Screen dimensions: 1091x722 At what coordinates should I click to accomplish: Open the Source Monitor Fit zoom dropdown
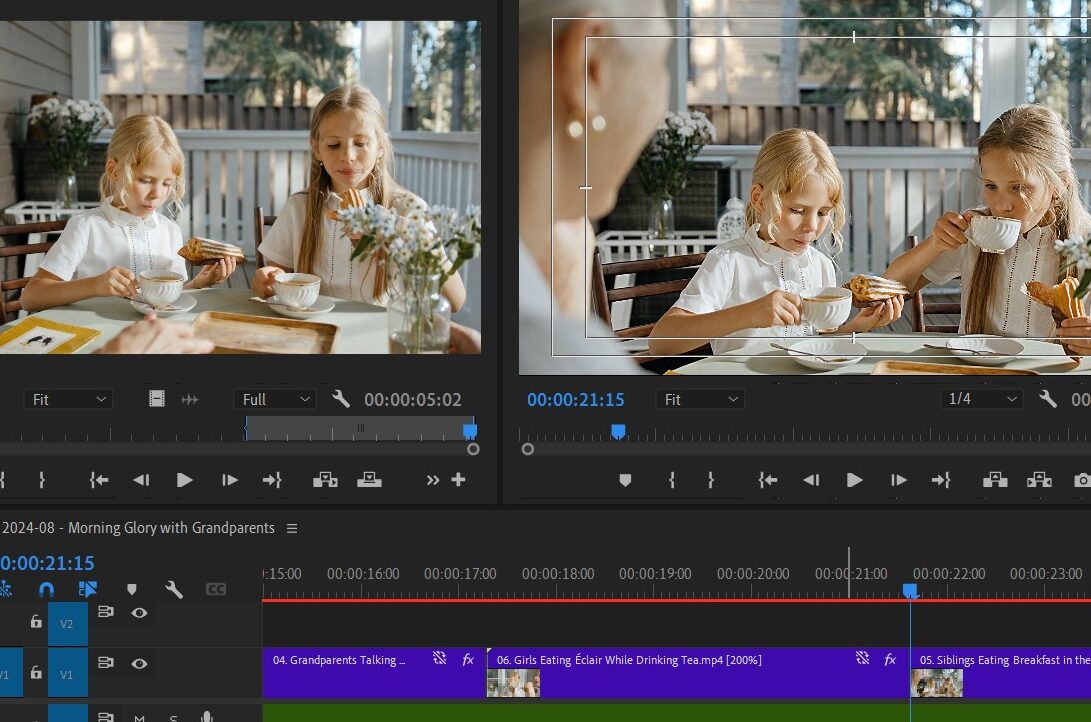coord(68,399)
